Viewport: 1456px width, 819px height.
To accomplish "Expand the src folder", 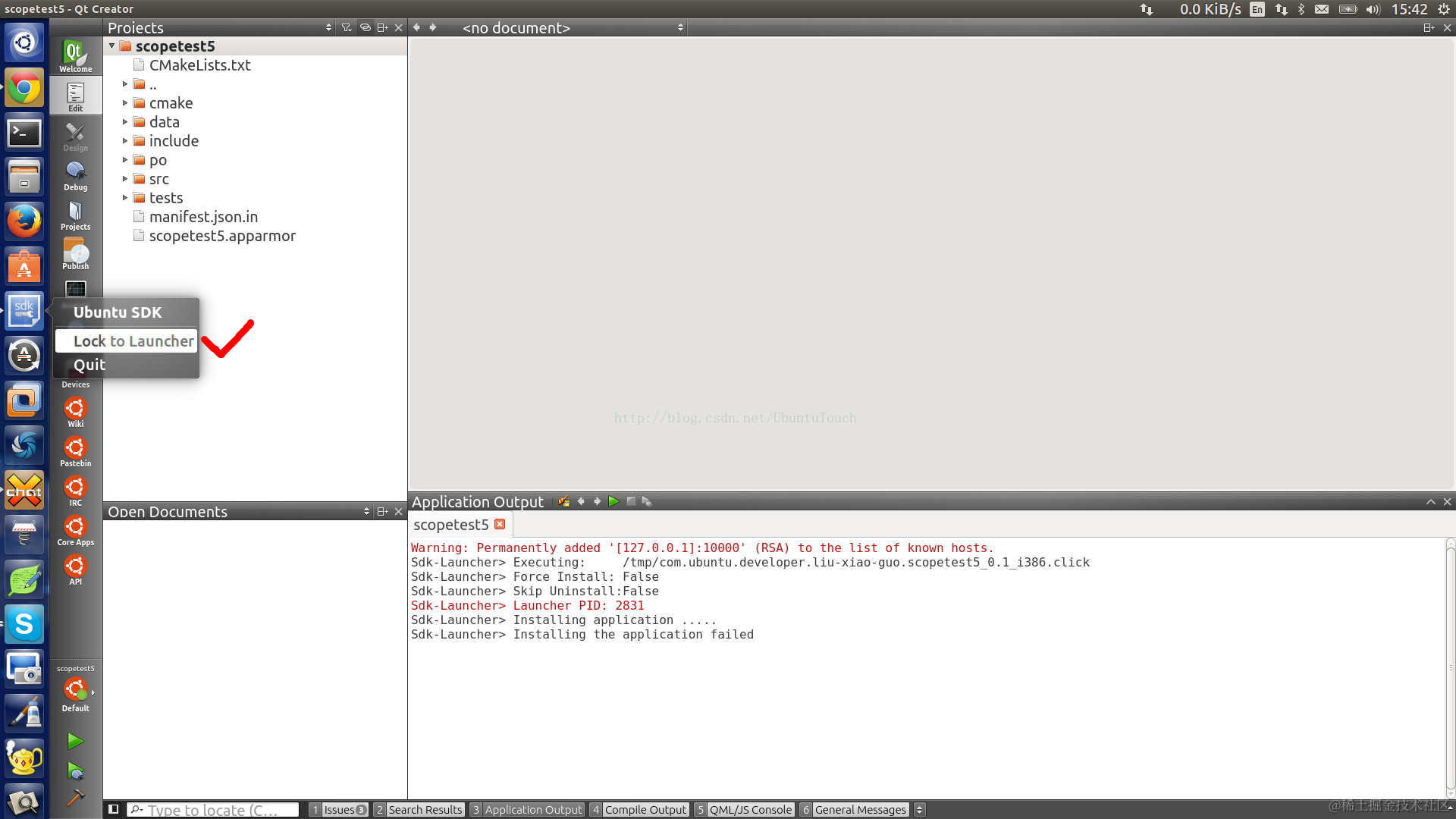I will tap(125, 179).
